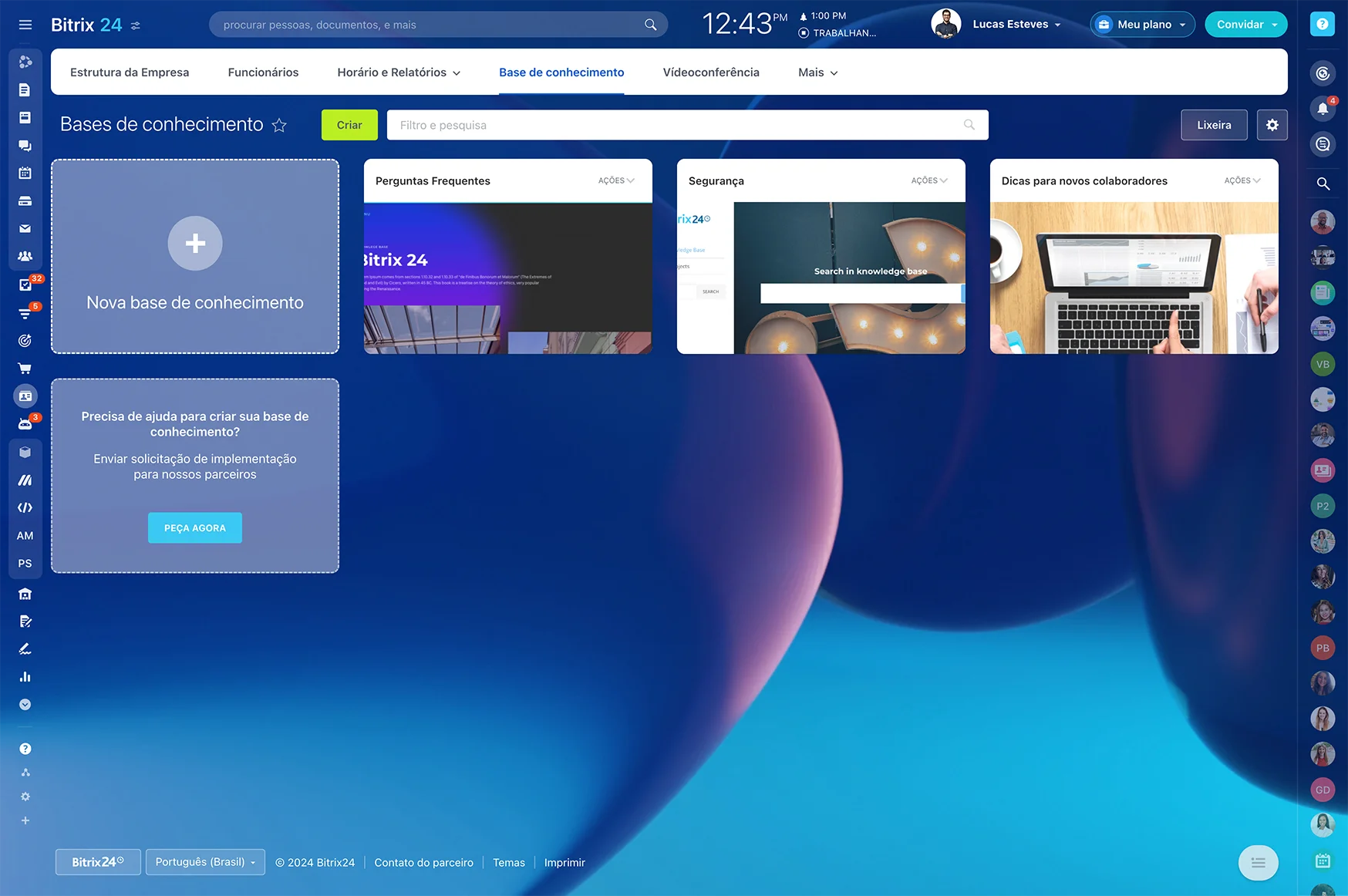Open the Português (Brasil) language dropdown

(205, 862)
